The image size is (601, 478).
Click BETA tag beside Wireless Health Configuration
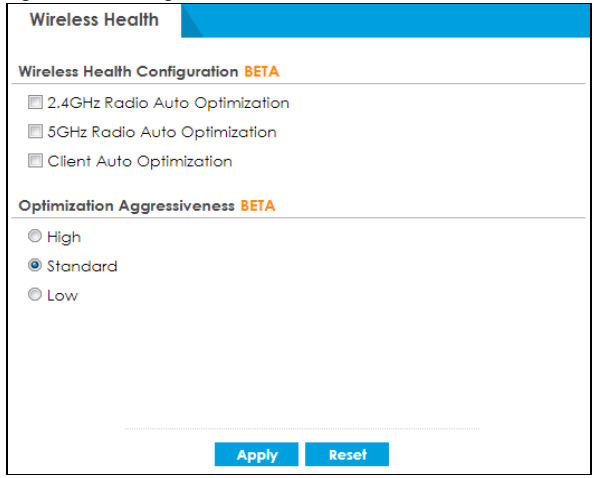262,73
